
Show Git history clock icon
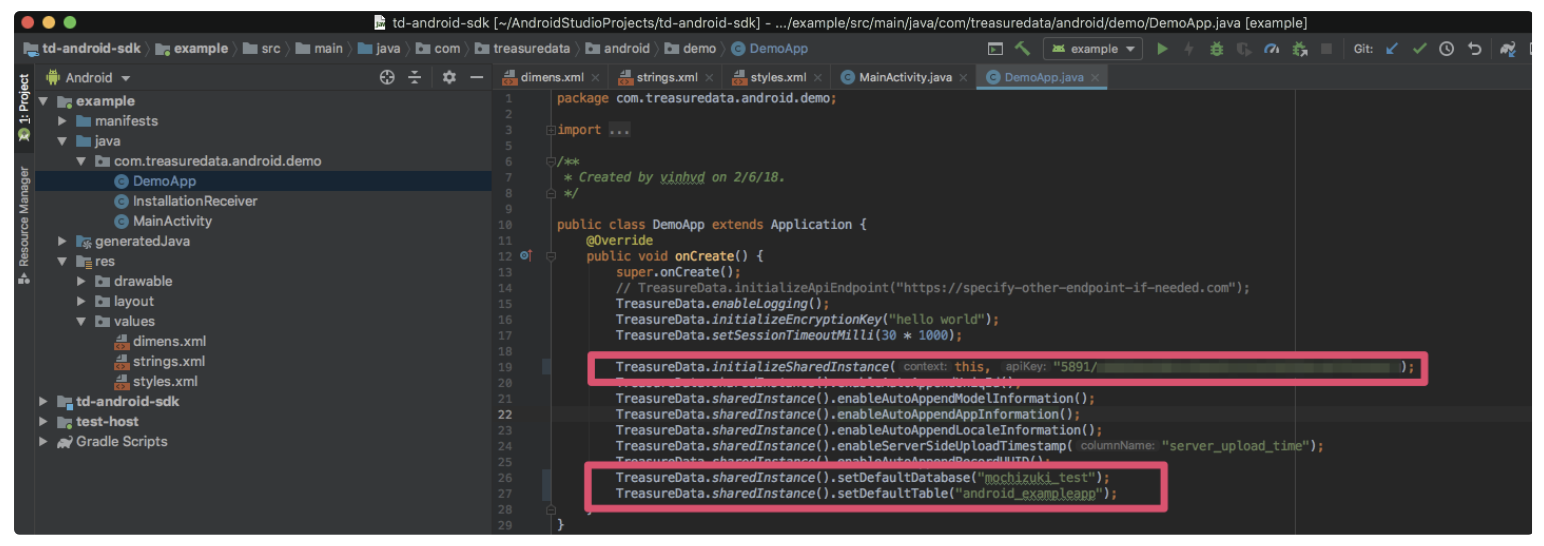pos(1446,49)
